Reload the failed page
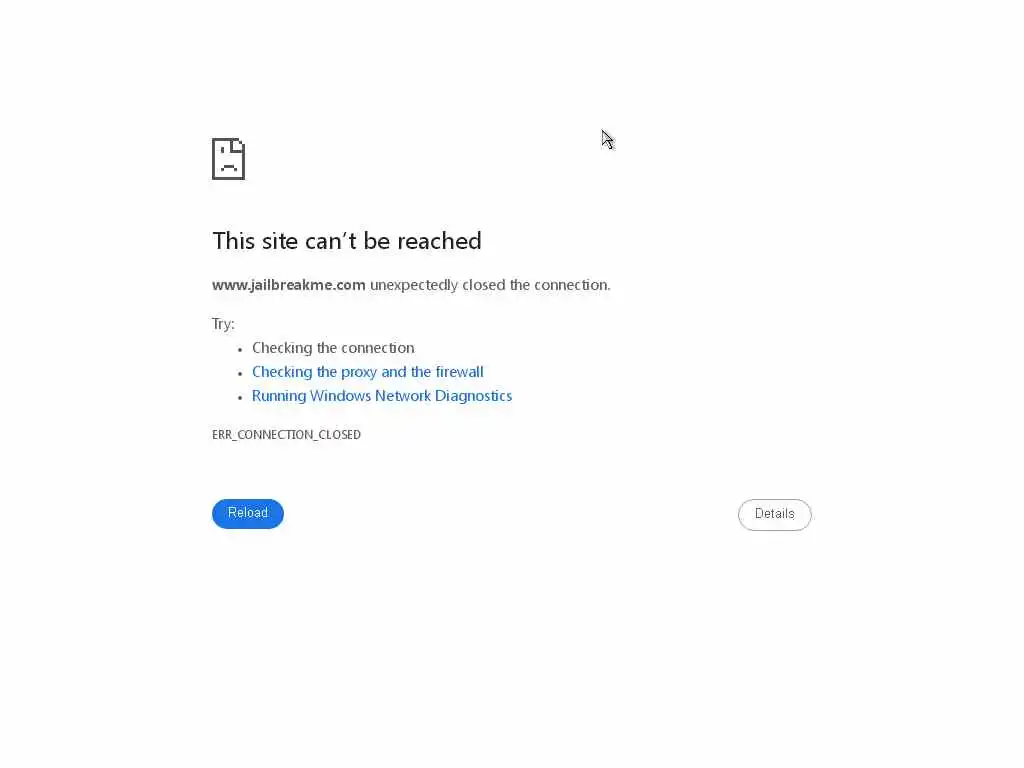This screenshot has height=768, width=1024. coord(248,513)
